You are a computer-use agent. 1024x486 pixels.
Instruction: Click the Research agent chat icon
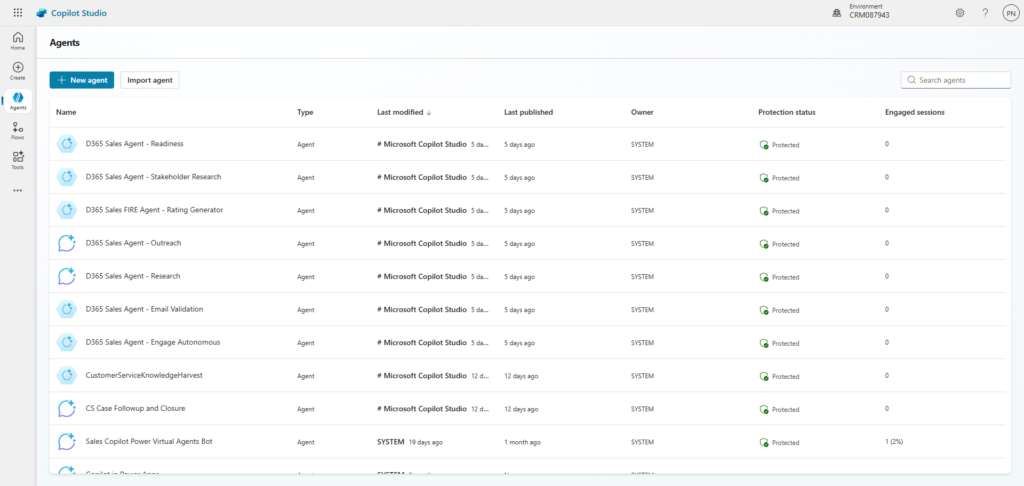point(67,276)
